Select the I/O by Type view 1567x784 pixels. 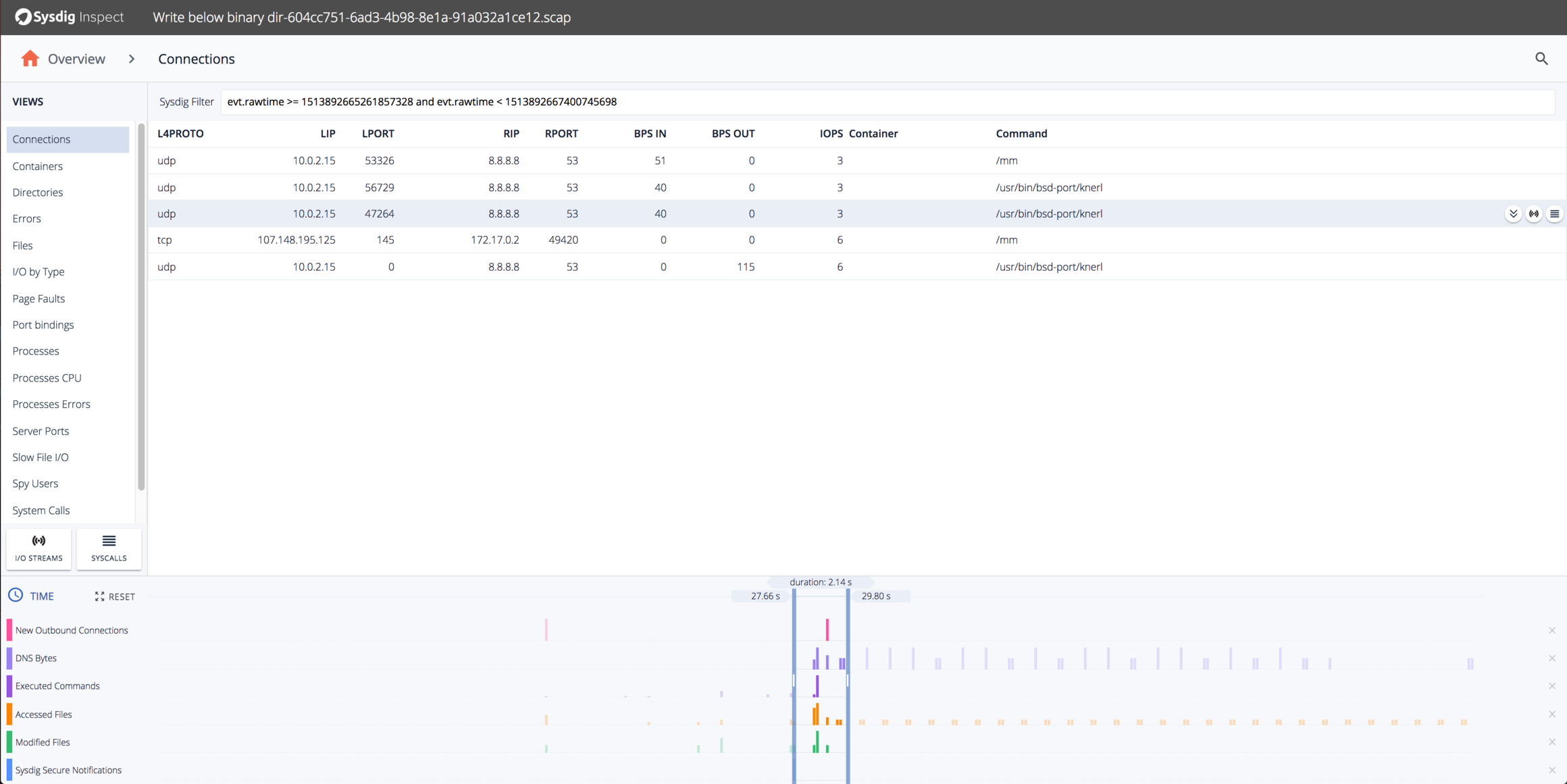tap(68, 271)
